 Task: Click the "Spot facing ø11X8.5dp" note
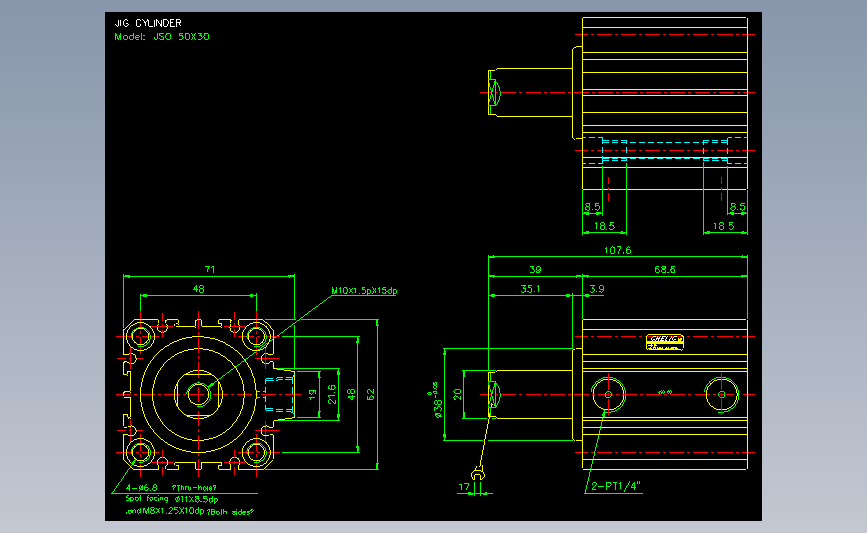[x=171, y=499]
